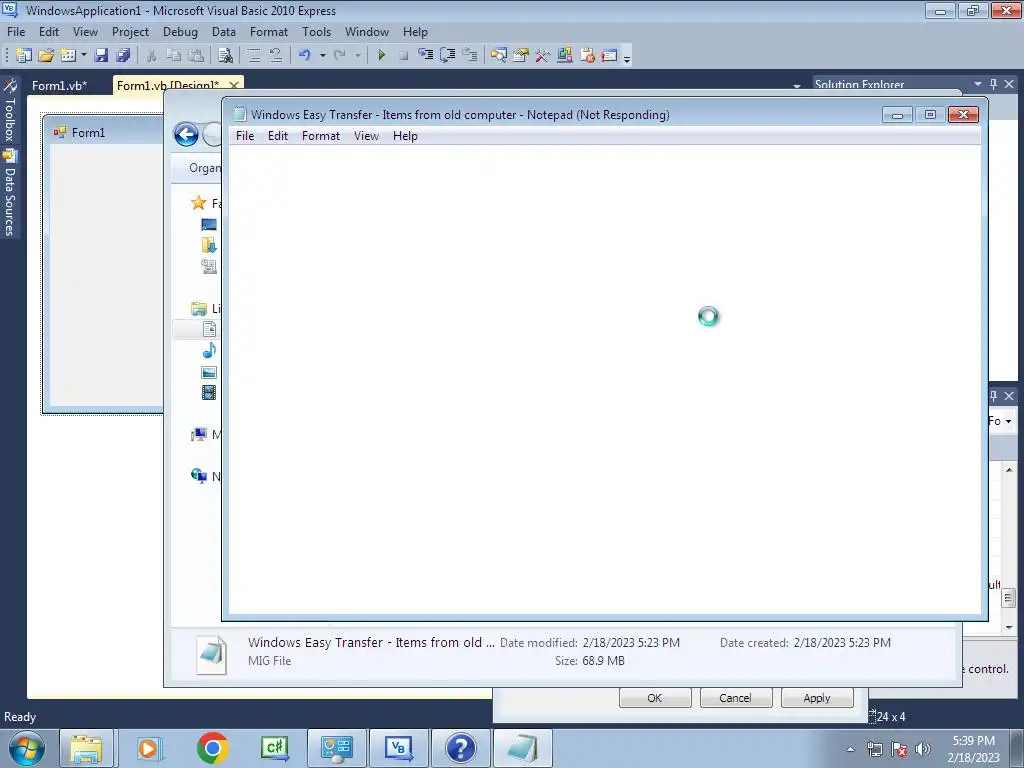
Task: Expand the Data Sources side tab
Action: [x=10, y=193]
